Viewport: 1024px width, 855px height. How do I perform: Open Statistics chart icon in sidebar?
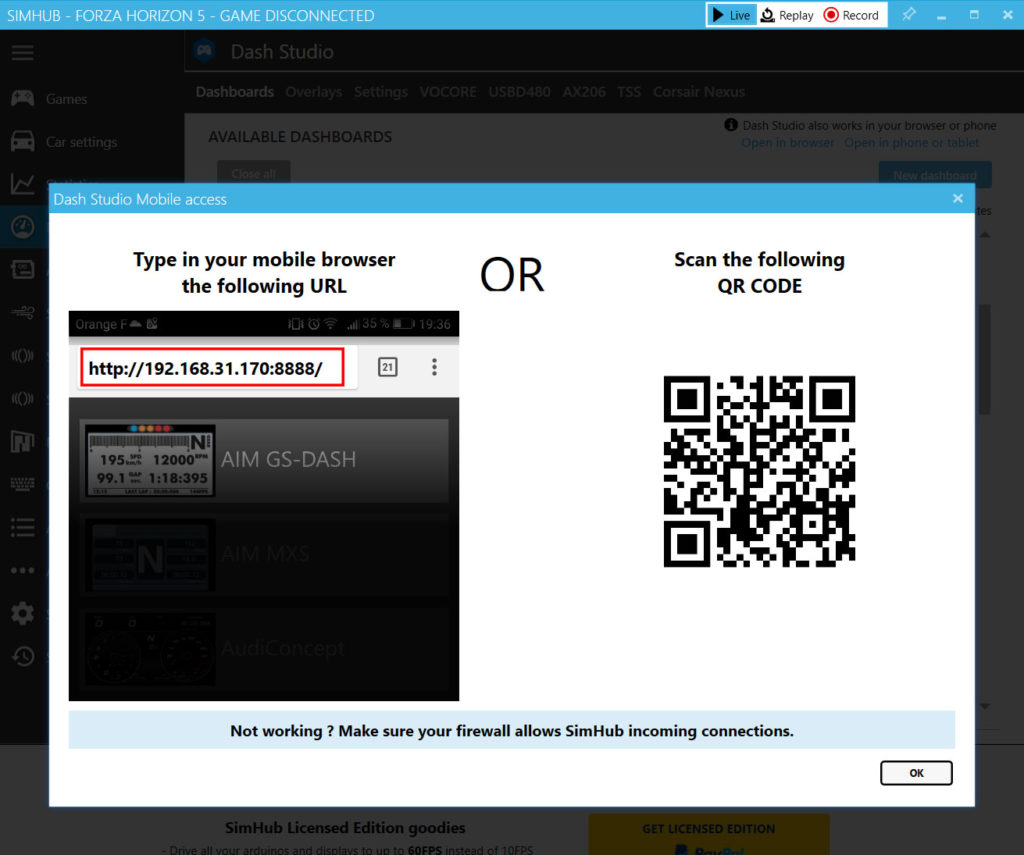click(23, 184)
